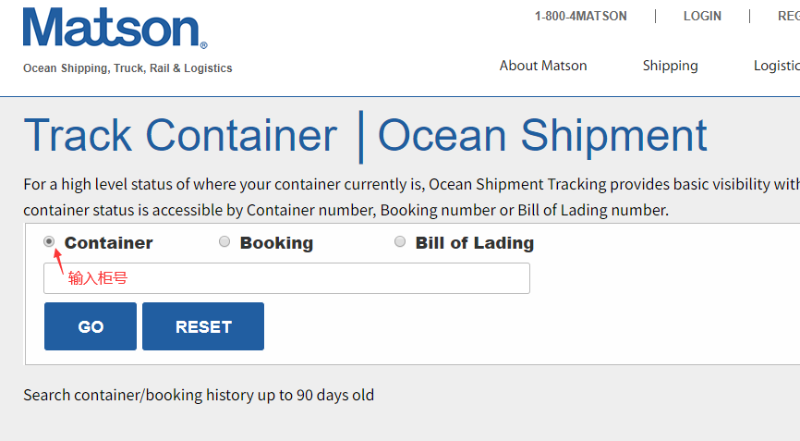Click the partially visible REG link
This screenshot has width=800, height=441.
pyautogui.click(x=788, y=16)
